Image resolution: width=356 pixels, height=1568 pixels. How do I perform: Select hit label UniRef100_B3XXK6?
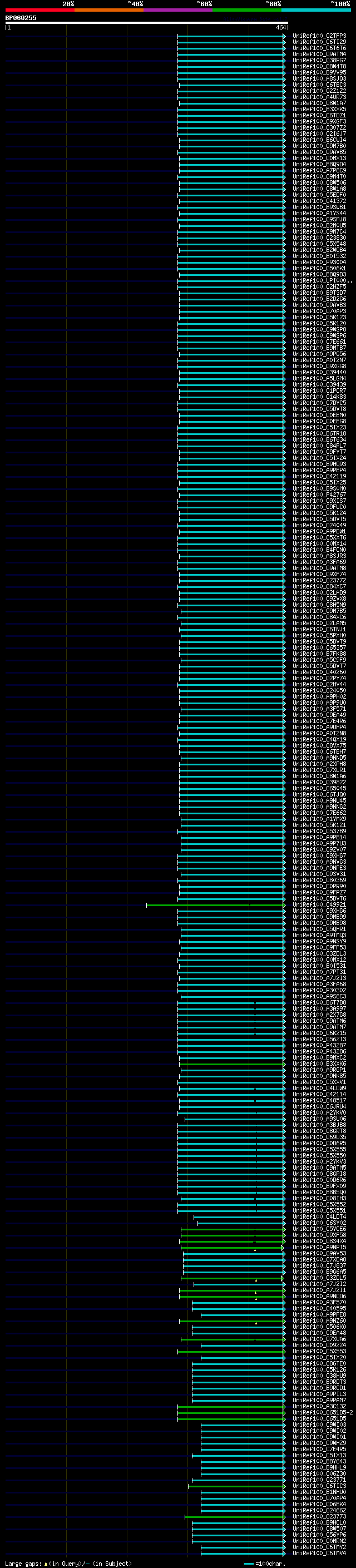click(319, 1064)
